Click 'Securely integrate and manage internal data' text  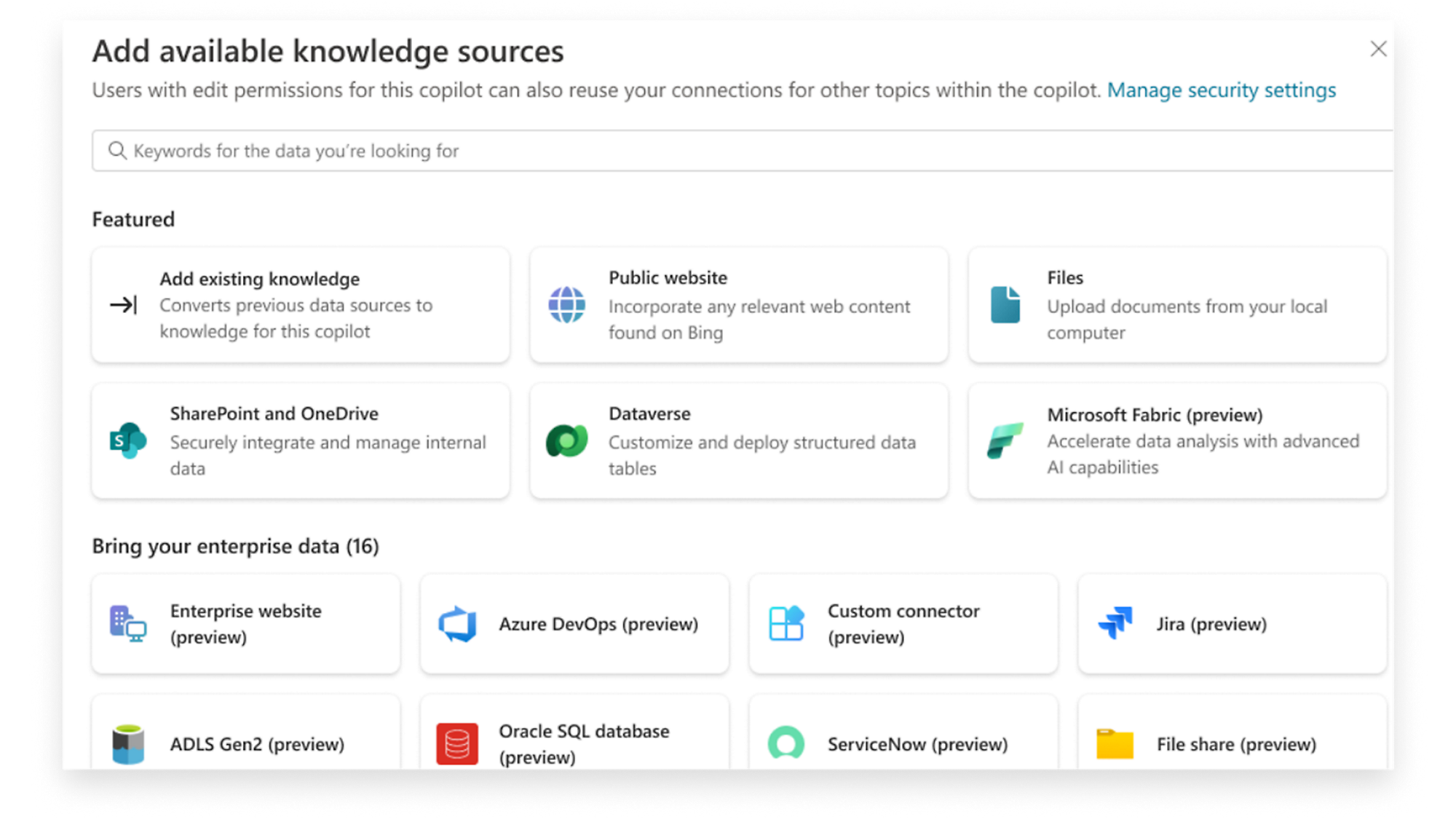coord(328,455)
